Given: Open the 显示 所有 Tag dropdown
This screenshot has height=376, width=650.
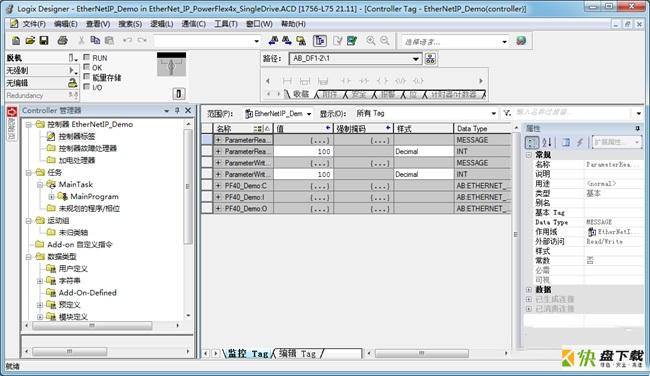Looking at the screenshot, I should [493, 113].
